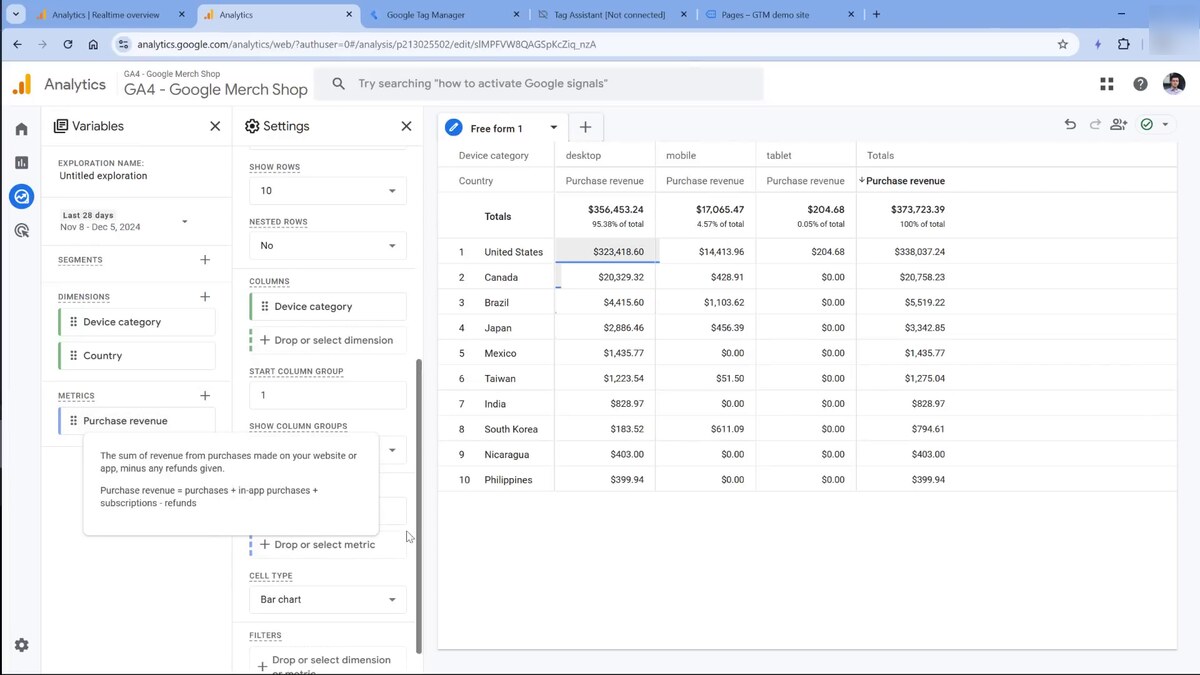This screenshot has height=675, width=1200.
Task: Open the Help question mark icon
Action: click(1140, 84)
